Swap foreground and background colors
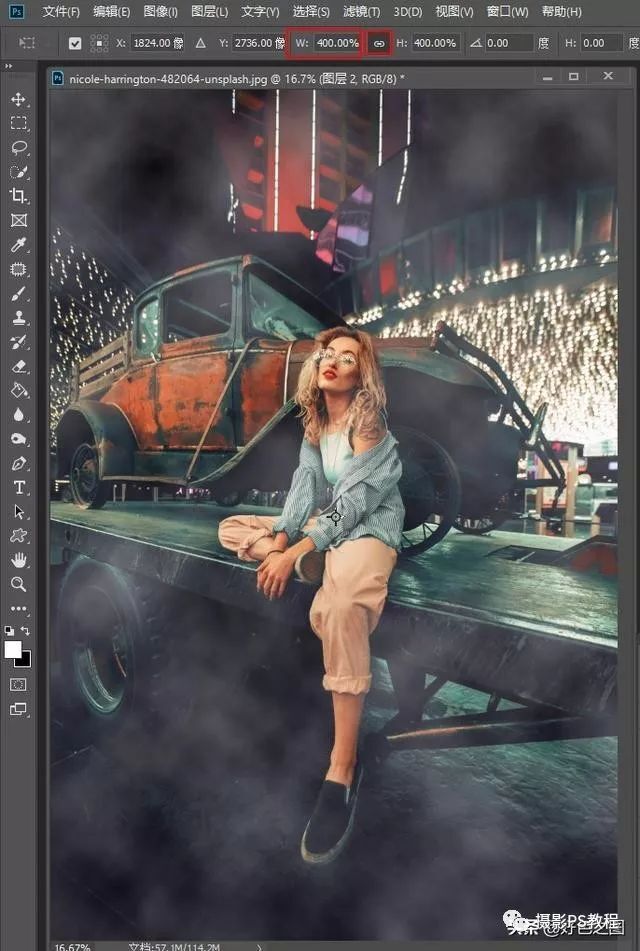 coord(26,632)
